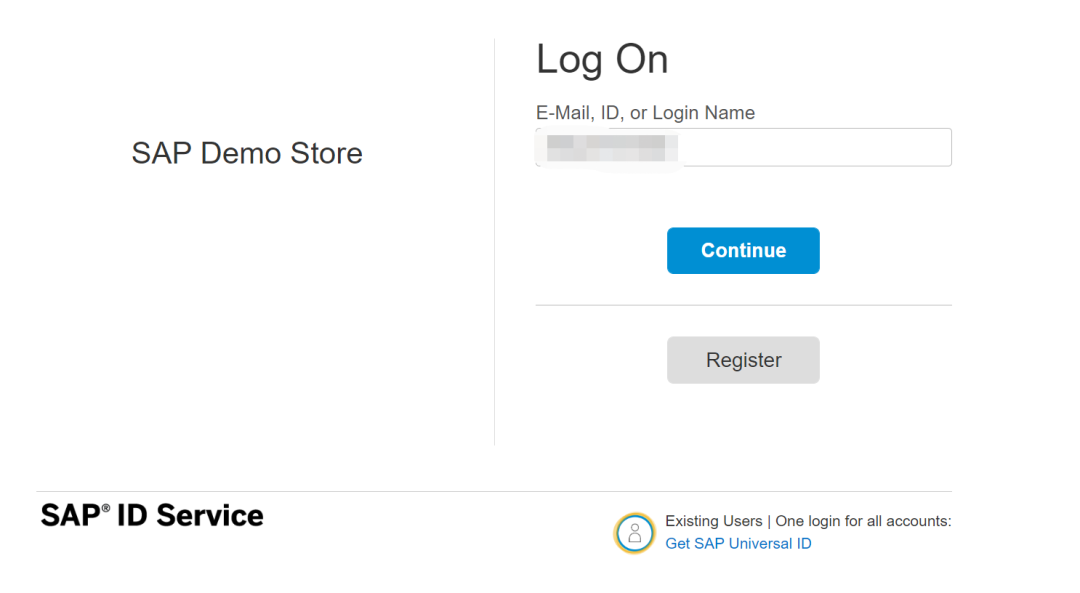Image resolution: width=1080 pixels, height=593 pixels.
Task: Click the SAP ID Service logo text
Action: (x=152, y=516)
